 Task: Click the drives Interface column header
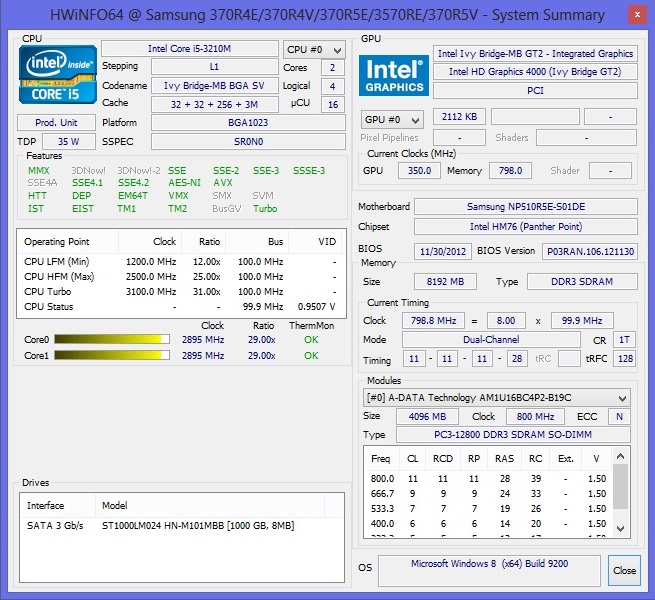[x=58, y=506]
